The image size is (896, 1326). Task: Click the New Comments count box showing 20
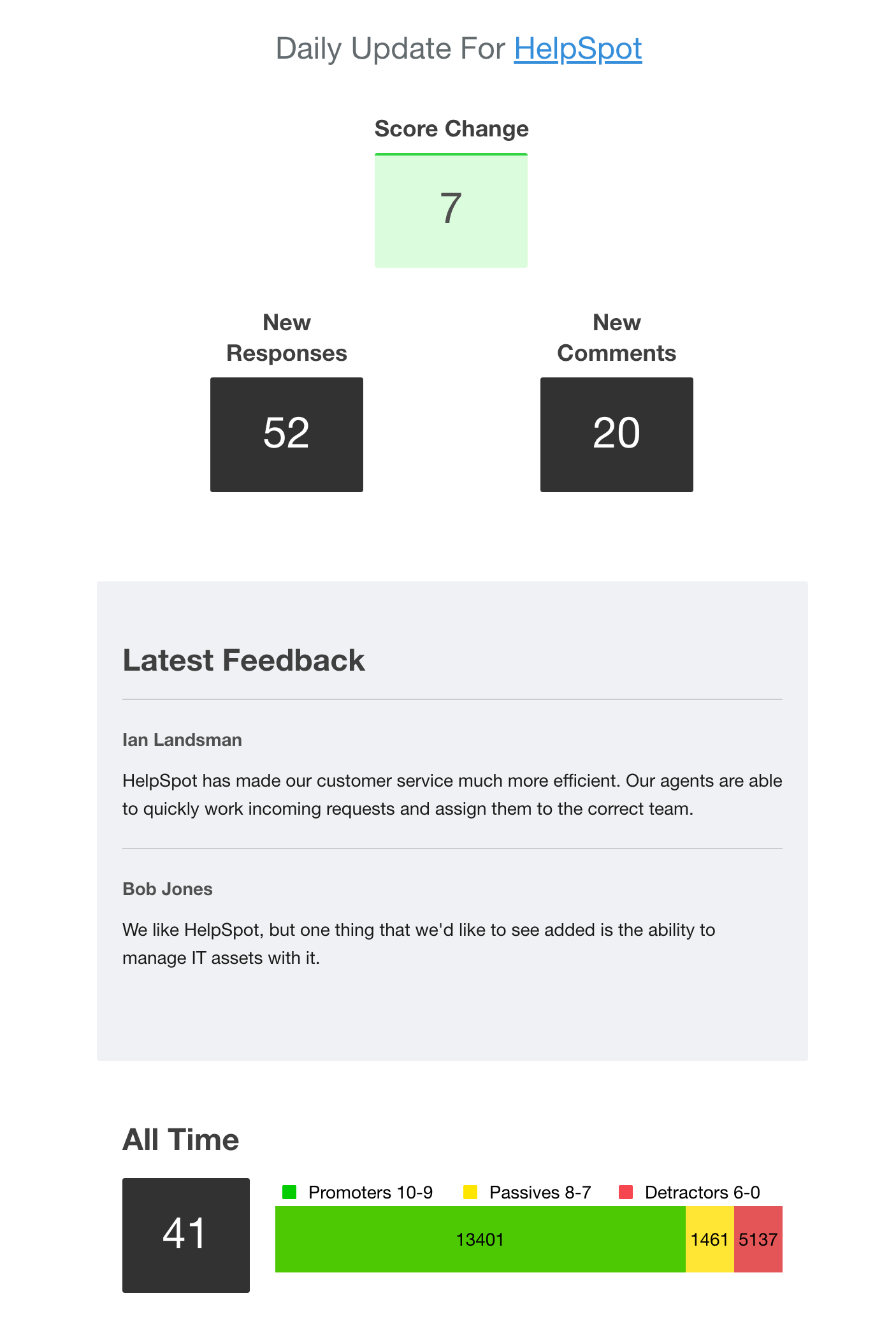[x=616, y=434]
